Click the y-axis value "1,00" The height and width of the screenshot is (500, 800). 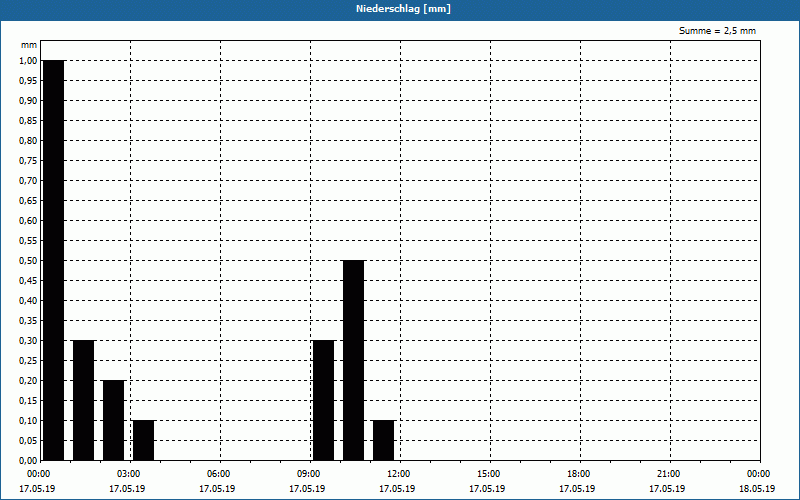click(x=28, y=61)
